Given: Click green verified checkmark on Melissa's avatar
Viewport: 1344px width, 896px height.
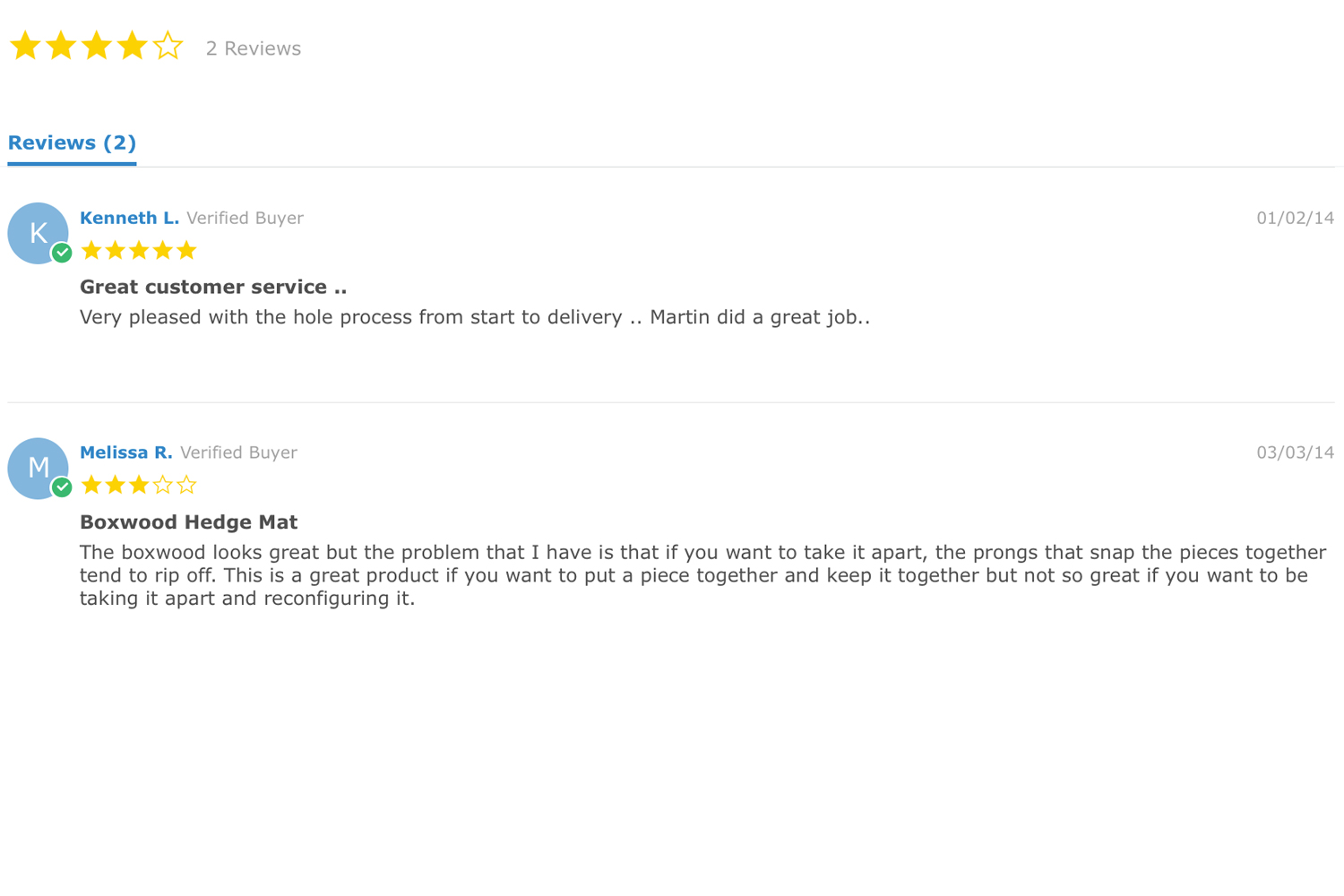Looking at the screenshot, I should pyautogui.click(x=62, y=487).
